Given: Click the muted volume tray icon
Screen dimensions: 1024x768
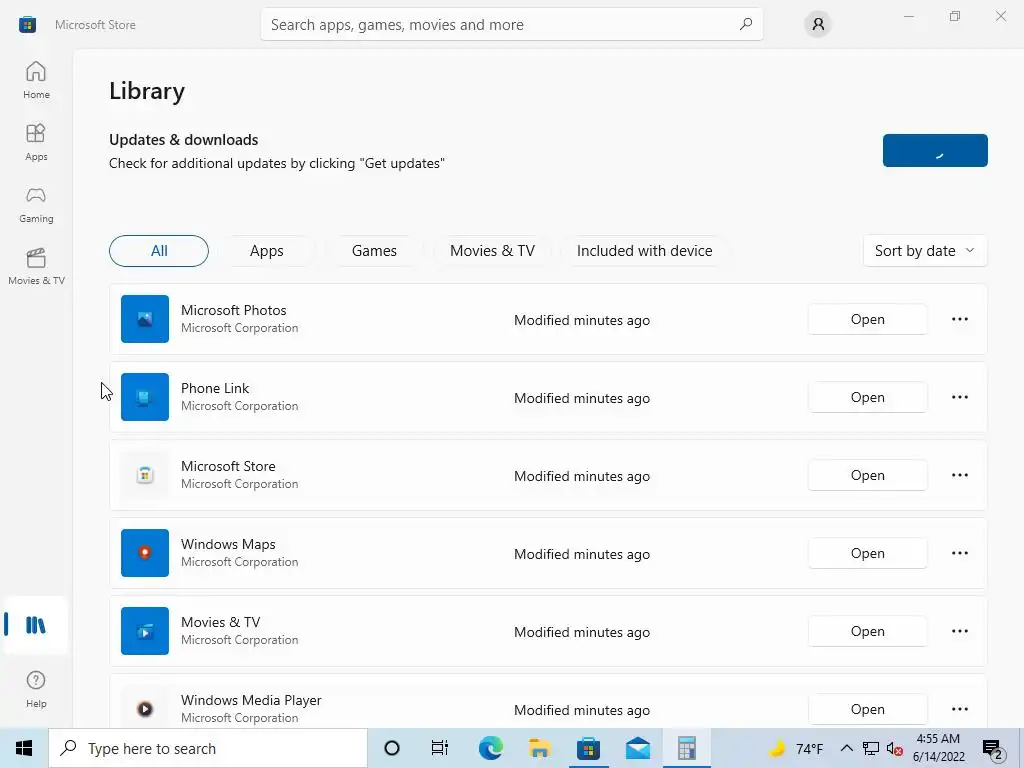Looking at the screenshot, I should point(895,748).
